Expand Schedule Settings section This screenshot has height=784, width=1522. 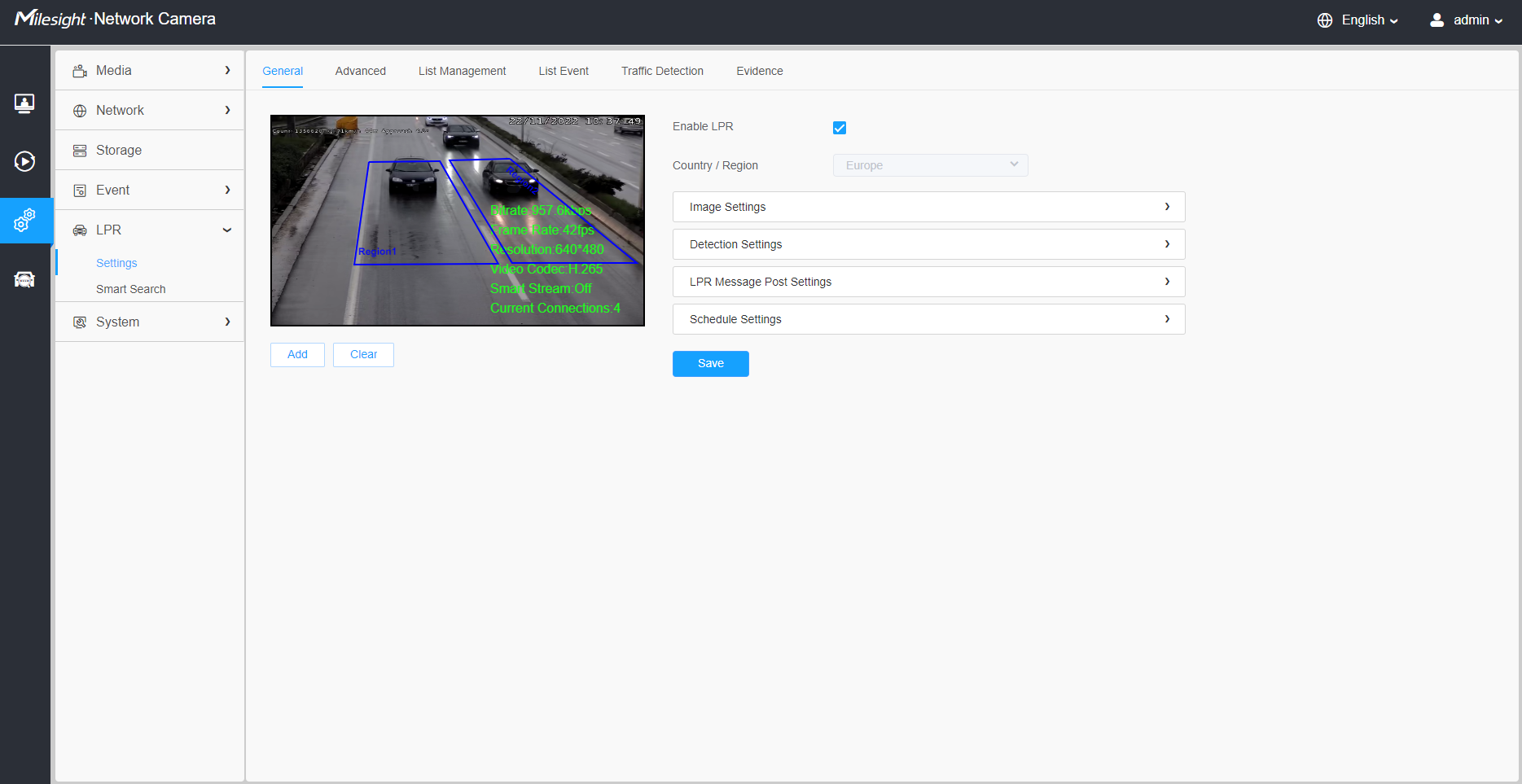pos(929,319)
